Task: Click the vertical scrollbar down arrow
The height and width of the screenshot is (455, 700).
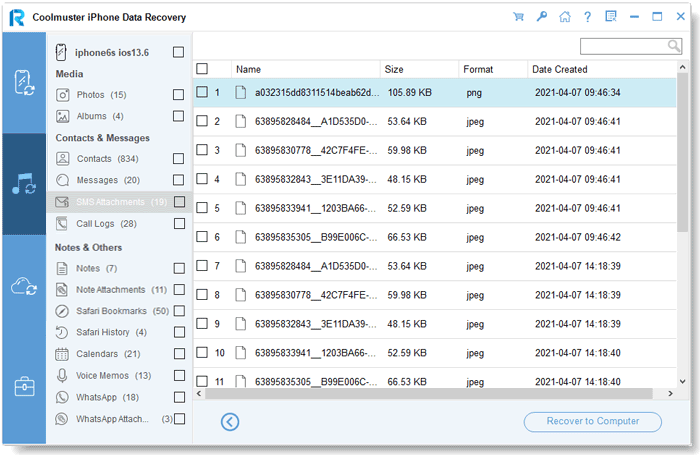Action: [682, 381]
